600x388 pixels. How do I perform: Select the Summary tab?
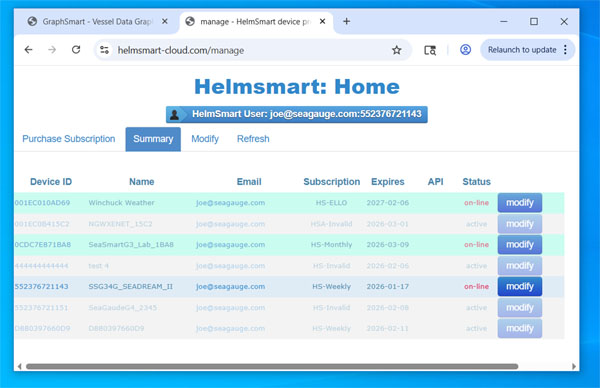pos(153,139)
